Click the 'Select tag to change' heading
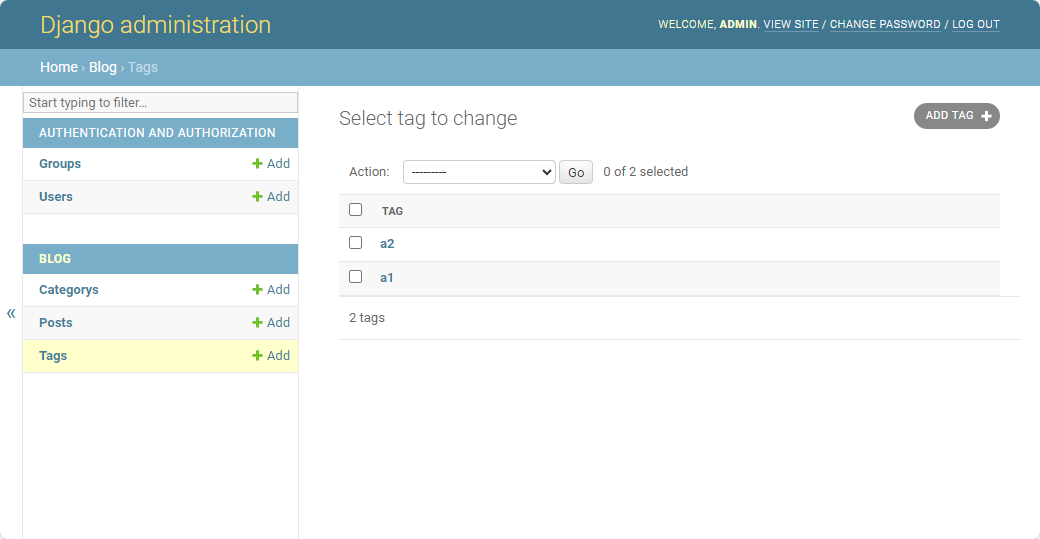Screen dimensions: 1040x539 point(428,118)
